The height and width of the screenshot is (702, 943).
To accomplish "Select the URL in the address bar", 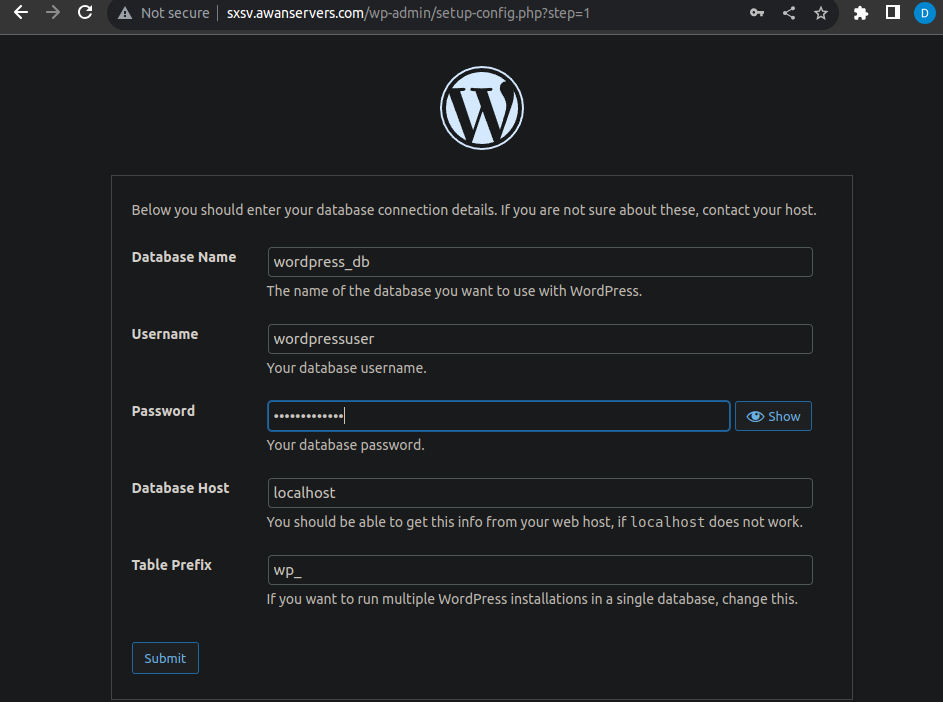I will (408, 13).
